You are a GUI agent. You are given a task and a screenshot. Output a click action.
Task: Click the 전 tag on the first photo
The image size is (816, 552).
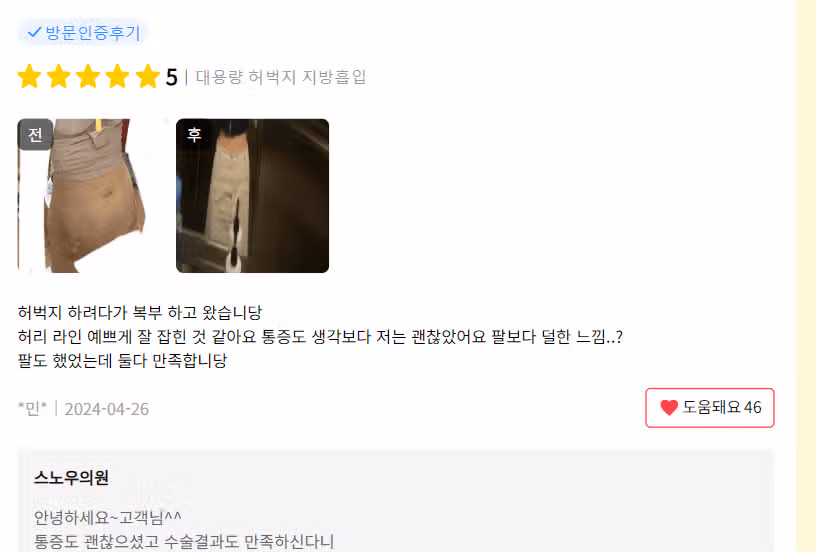click(x=35, y=135)
